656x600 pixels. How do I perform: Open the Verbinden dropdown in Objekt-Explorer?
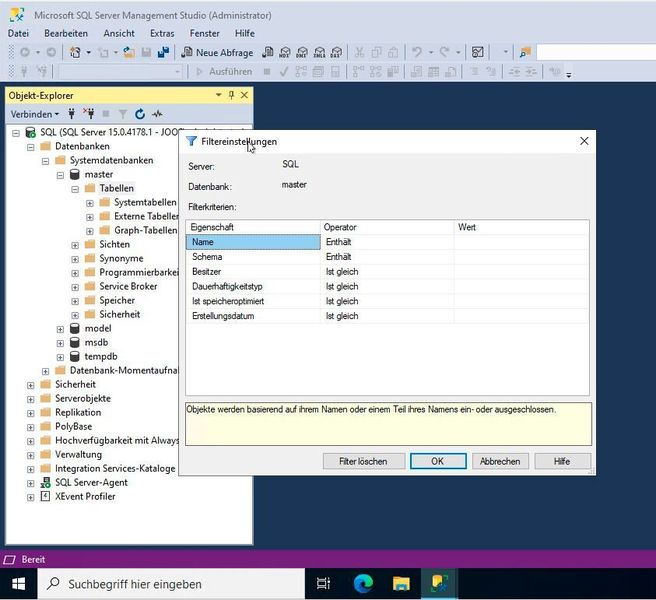point(35,114)
